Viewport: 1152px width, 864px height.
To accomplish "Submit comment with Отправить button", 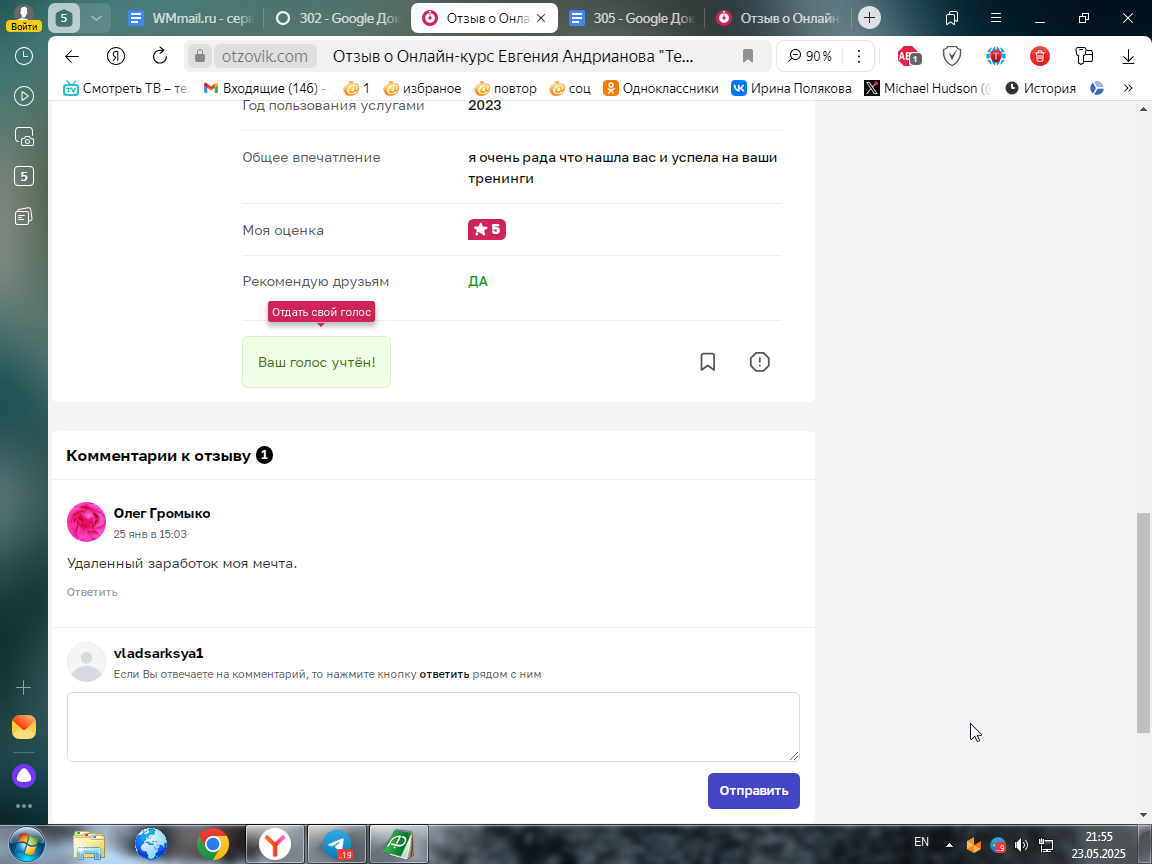I will pyautogui.click(x=754, y=791).
